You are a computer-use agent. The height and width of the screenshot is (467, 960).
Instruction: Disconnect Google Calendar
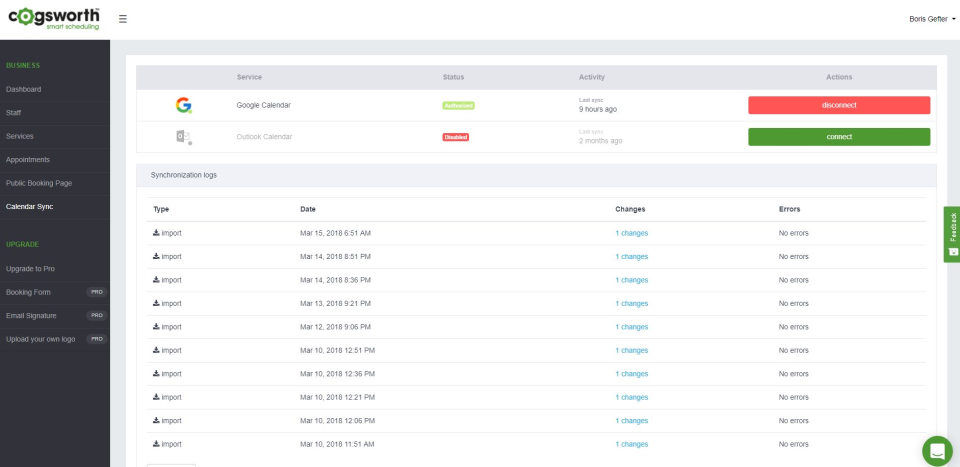click(839, 105)
